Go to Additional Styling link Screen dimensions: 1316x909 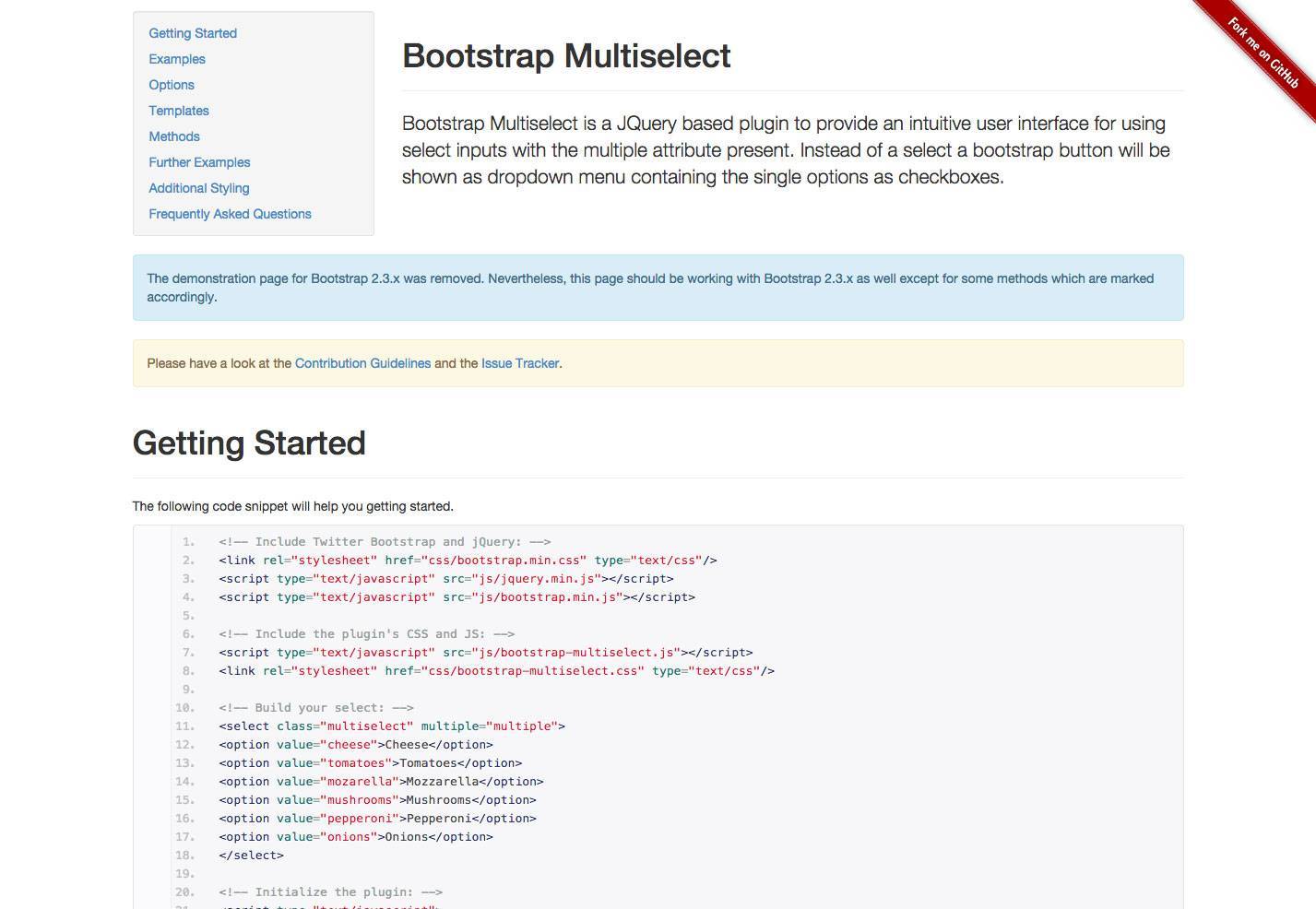pos(199,188)
